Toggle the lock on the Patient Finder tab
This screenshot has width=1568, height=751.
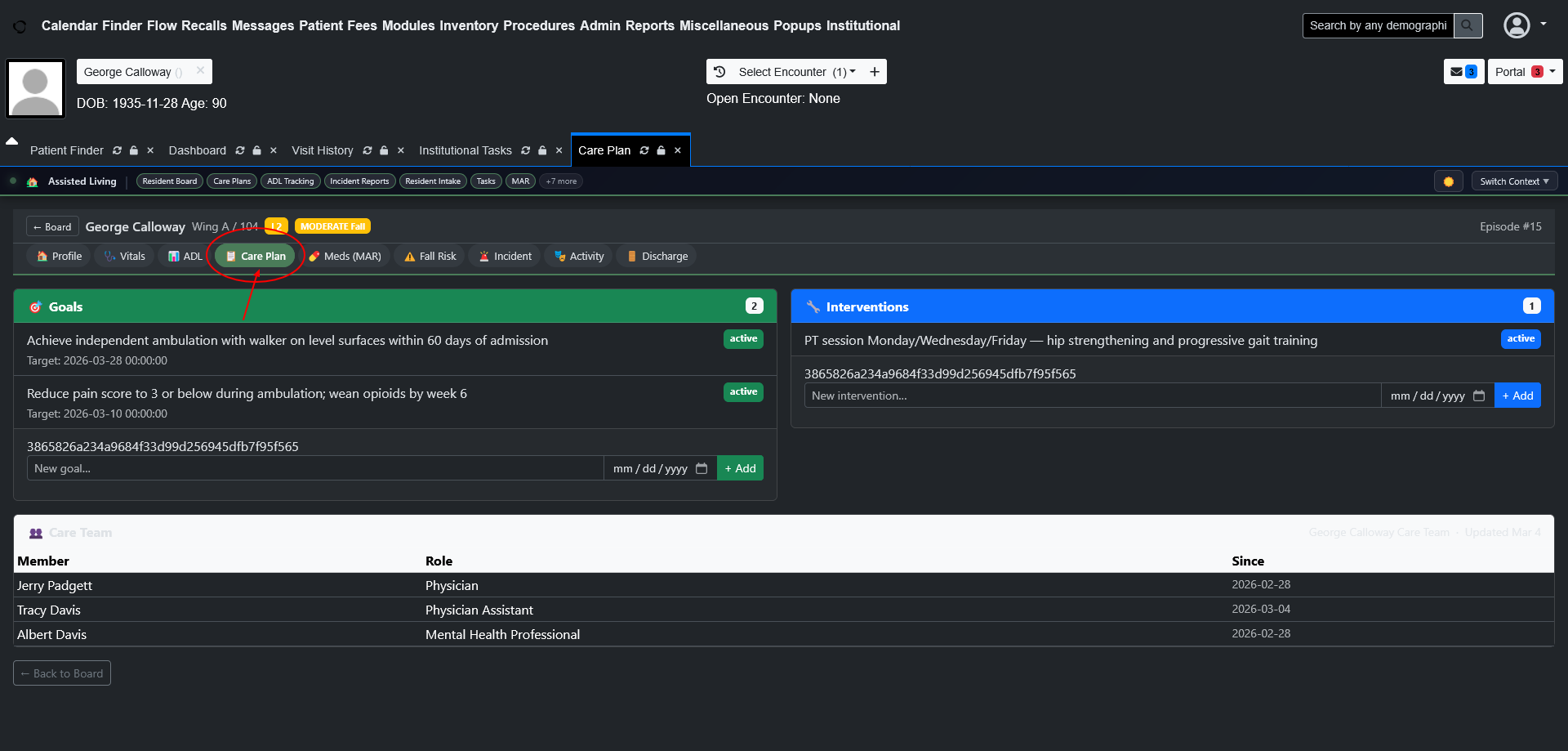[x=134, y=150]
